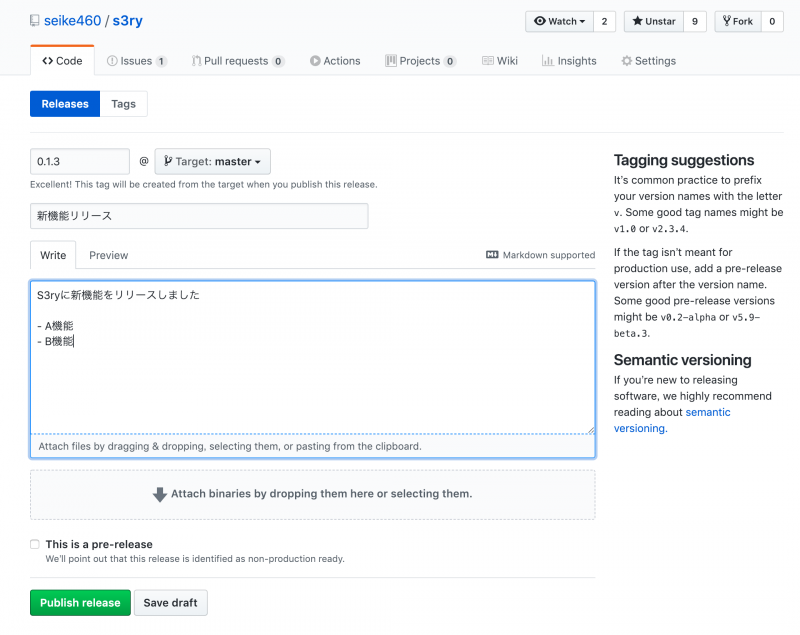Open the Watch dropdown menu
This screenshot has width=800, height=635.
tap(559, 21)
